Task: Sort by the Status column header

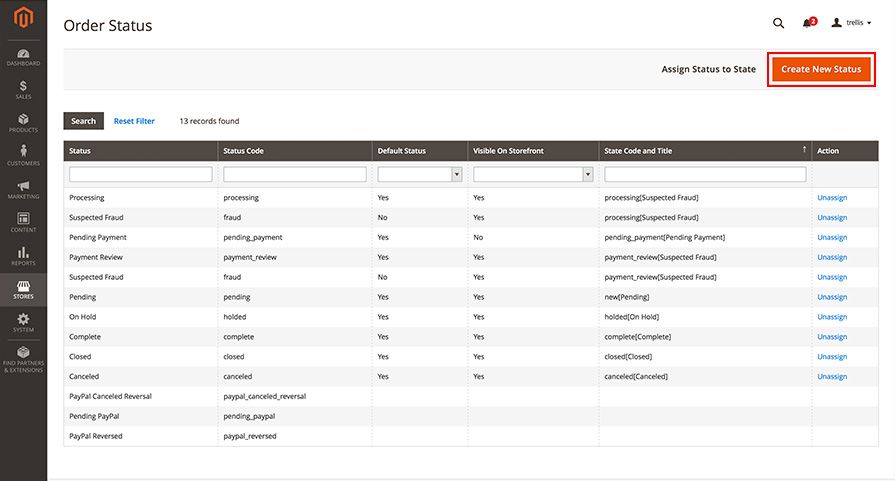Action: coord(140,151)
